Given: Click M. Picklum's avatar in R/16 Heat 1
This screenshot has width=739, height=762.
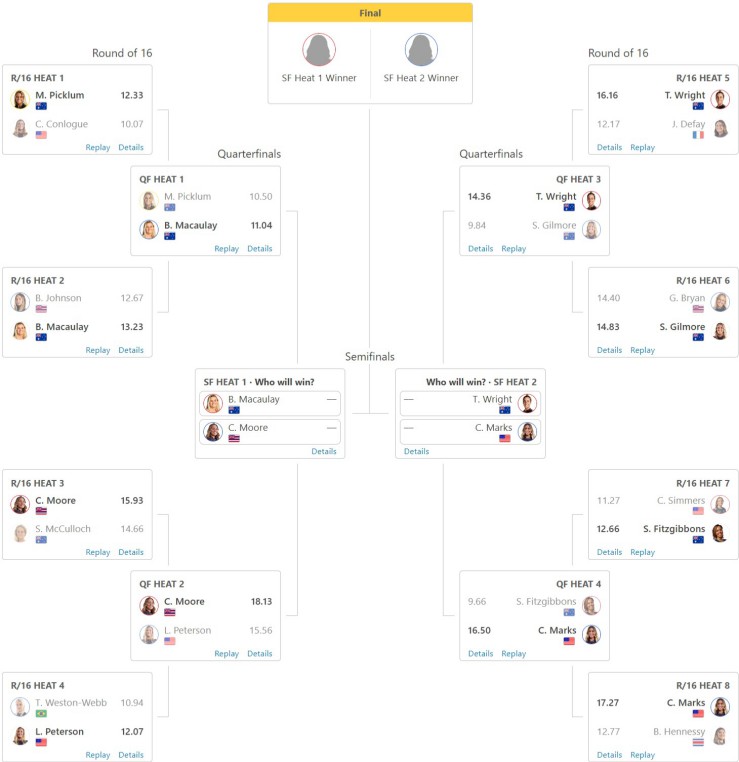Looking at the screenshot, I should pos(20,99).
